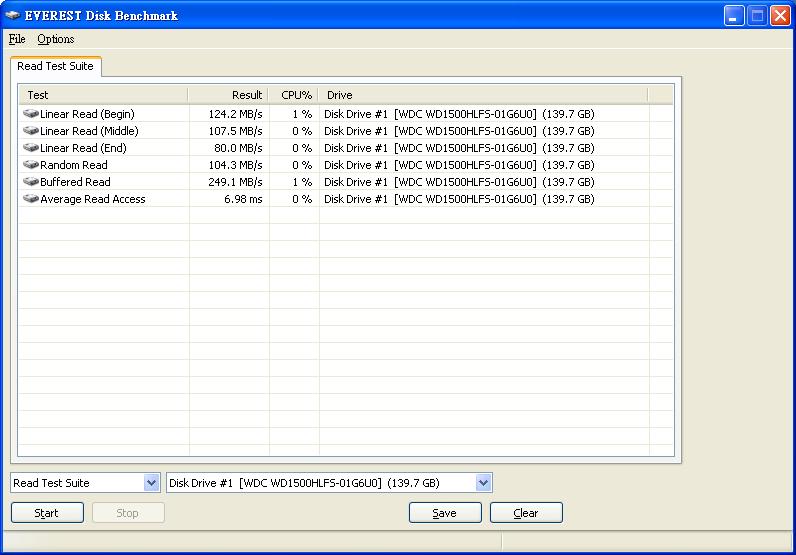Select the Linear Read (Begin) row

346,114
